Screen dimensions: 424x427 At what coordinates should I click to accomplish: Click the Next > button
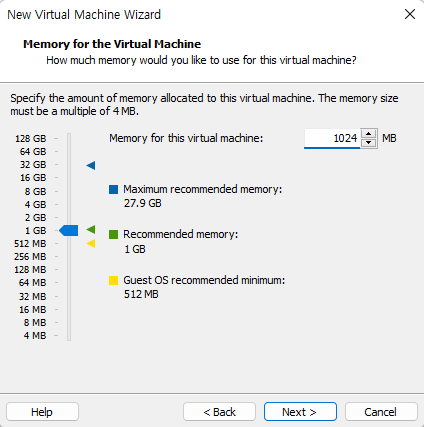pos(300,412)
